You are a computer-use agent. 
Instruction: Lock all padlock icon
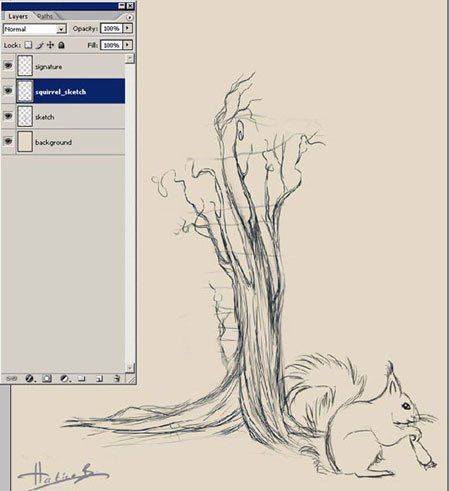point(61,45)
